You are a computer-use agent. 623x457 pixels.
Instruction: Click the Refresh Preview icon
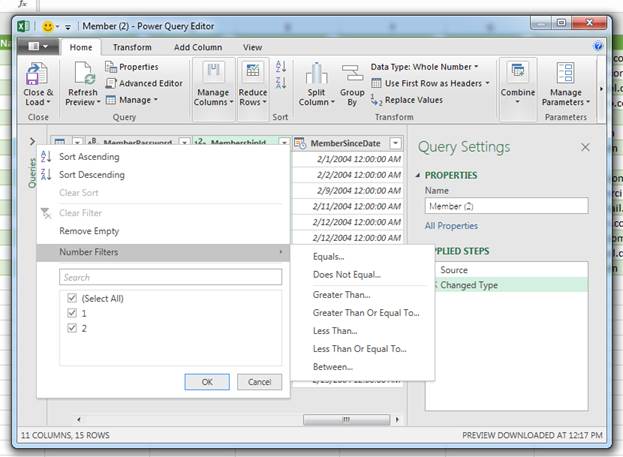point(84,73)
